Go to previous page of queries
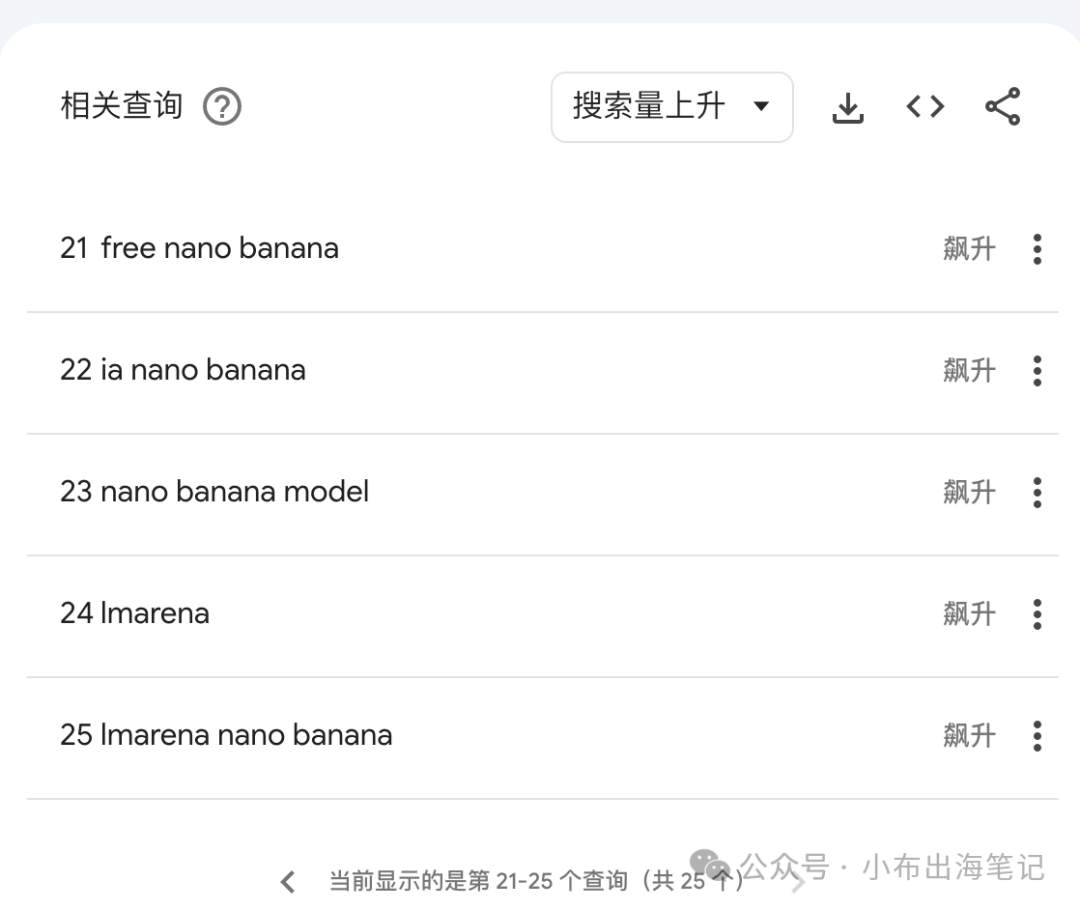 (288, 881)
